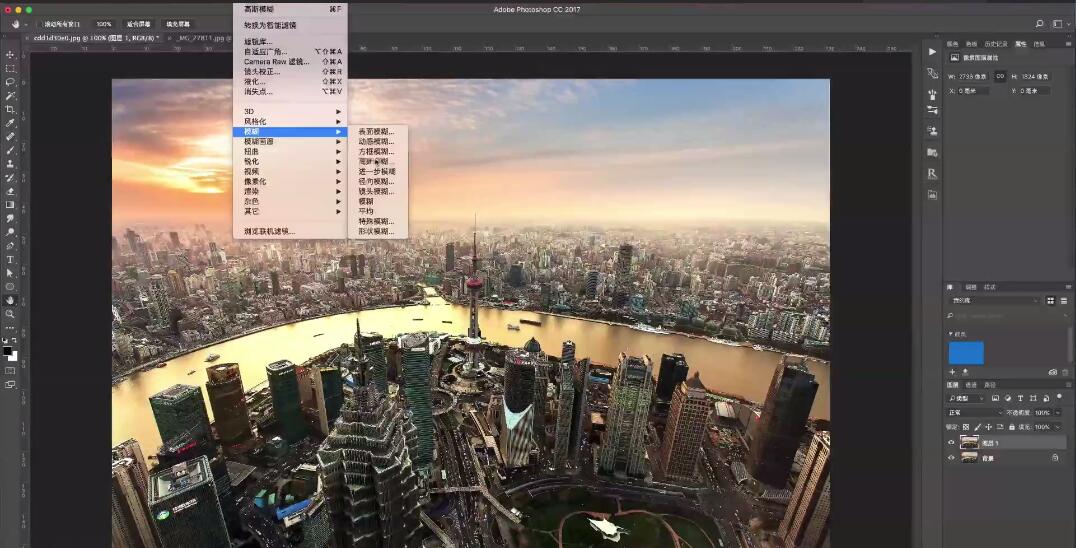Choose 径向模糊 in the blur submenu
The width and height of the screenshot is (1076, 548).
tap(377, 182)
